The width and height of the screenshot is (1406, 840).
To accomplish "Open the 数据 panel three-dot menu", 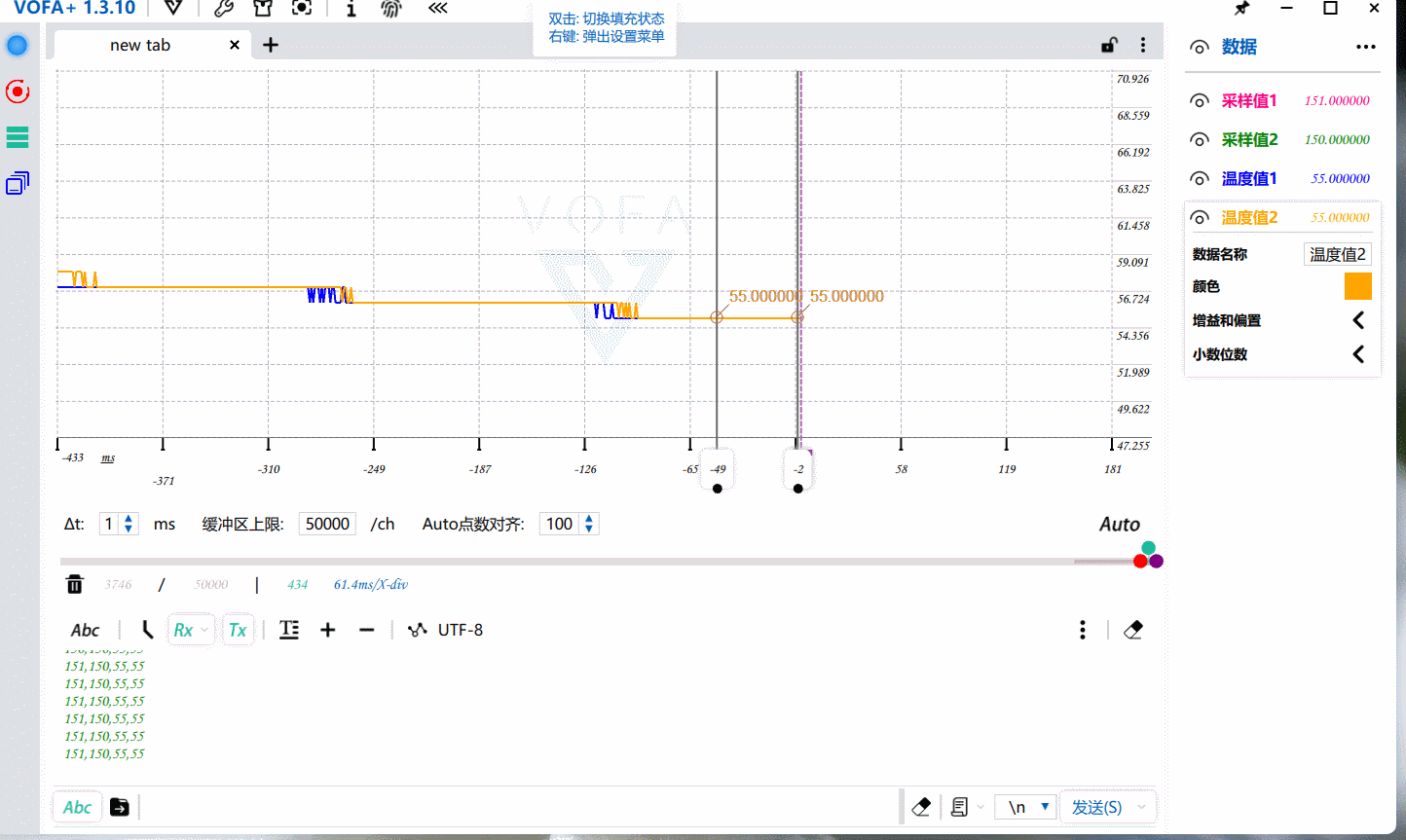I will pos(1366,47).
